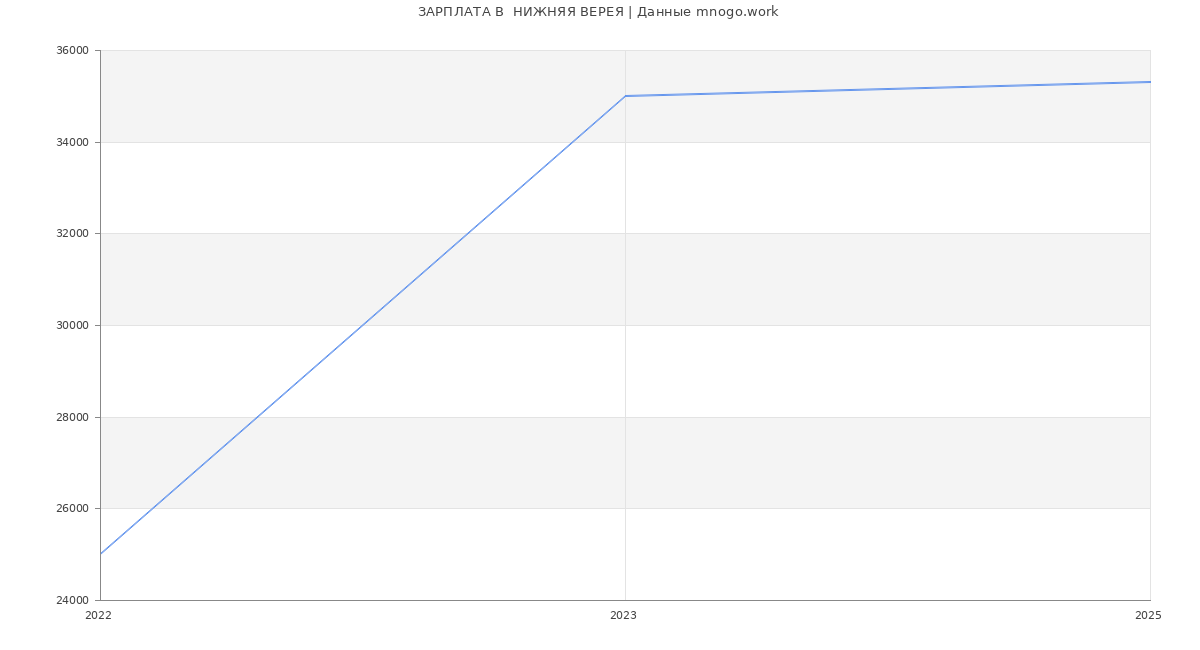Click the 32000 y-axis label
This screenshot has height=650, width=1200.
[x=73, y=234]
